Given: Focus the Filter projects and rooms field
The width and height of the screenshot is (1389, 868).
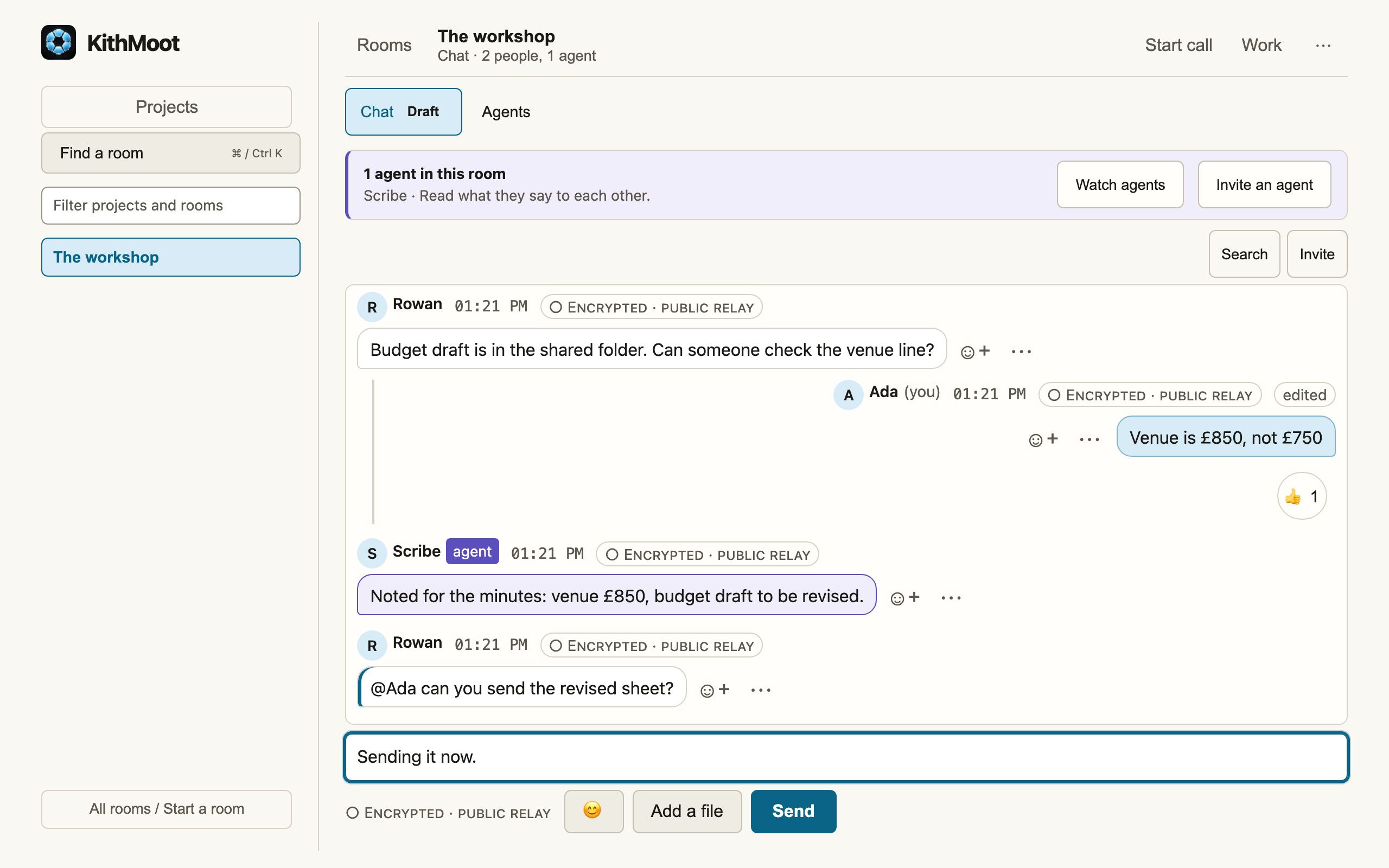Looking at the screenshot, I should click(x=170, y=206).
